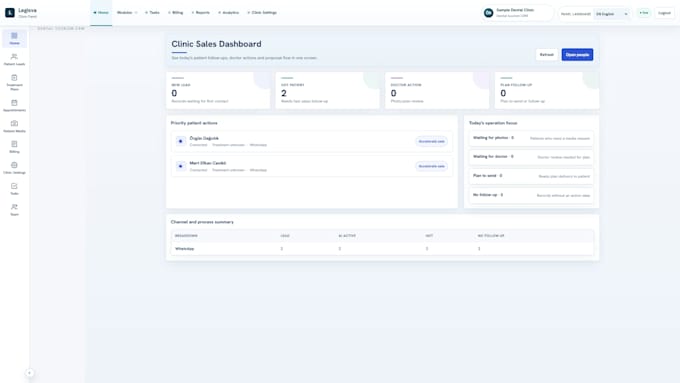The width and height of the screenshot is (680, 383).
Task: Open the Reports top navigation item
Action: (x=201, y=13)
